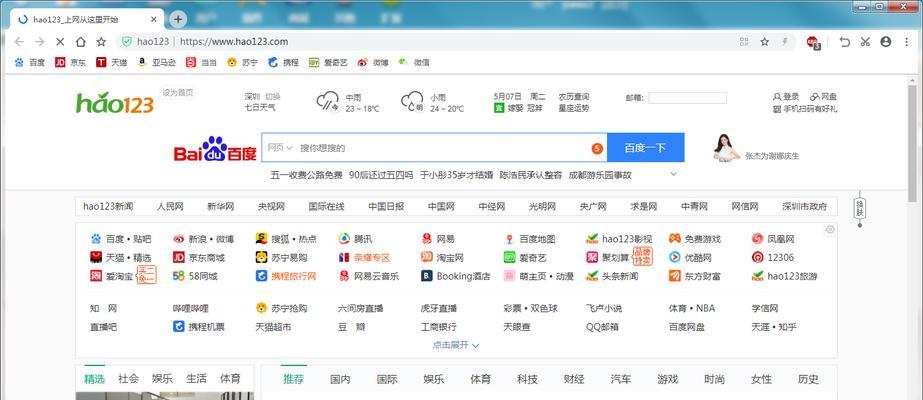Click 设为首页 link
923x400 pixels.
(178, 92)
